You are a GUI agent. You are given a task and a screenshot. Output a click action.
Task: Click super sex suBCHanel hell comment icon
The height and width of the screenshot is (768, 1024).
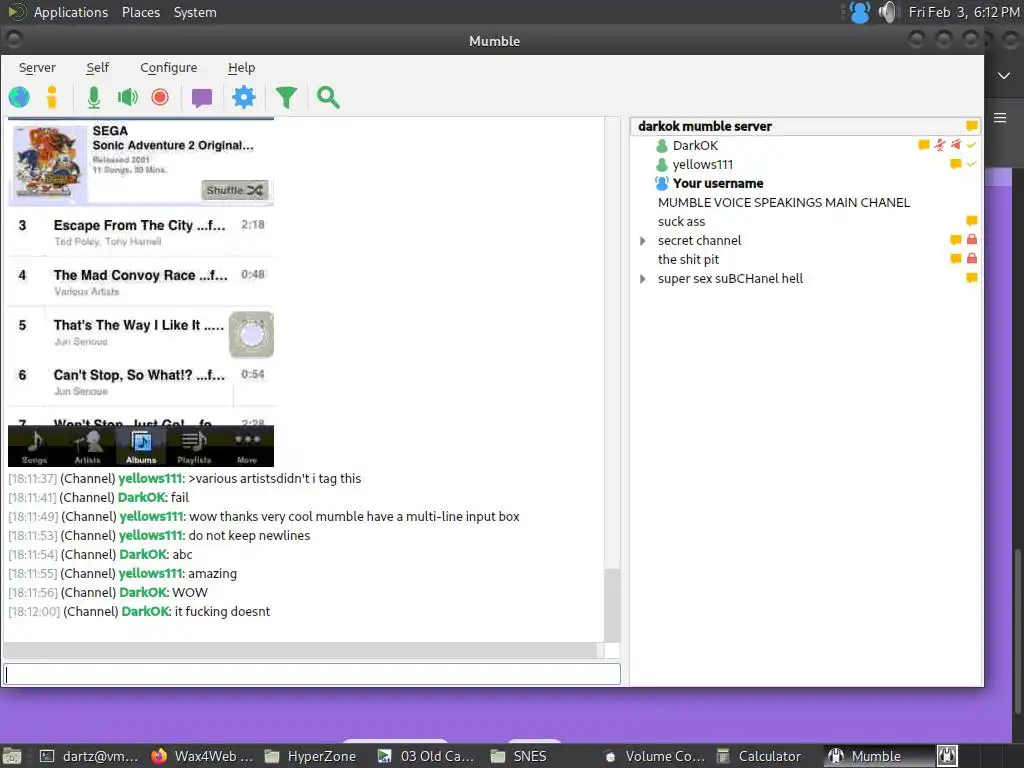click(x=972, y=278)
